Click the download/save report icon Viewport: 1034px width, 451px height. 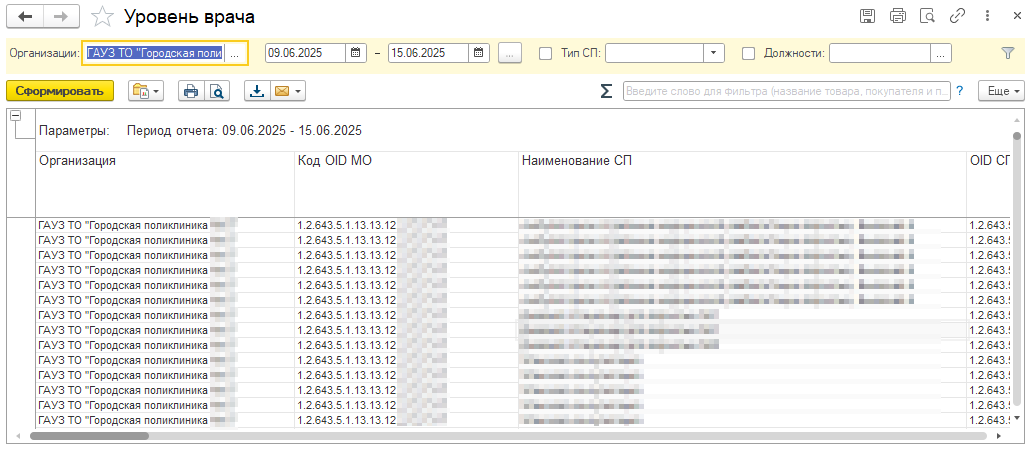pyautogui.click(x=256, y=91)
